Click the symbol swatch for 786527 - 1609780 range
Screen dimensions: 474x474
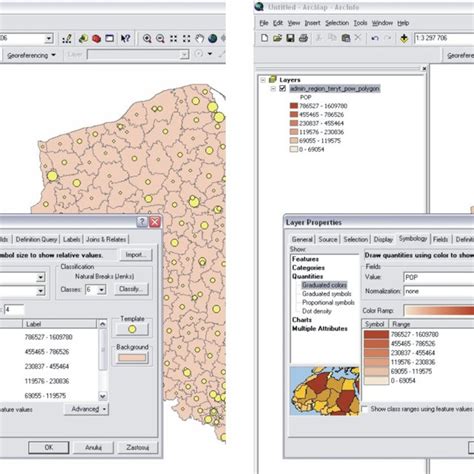(376, 334)
